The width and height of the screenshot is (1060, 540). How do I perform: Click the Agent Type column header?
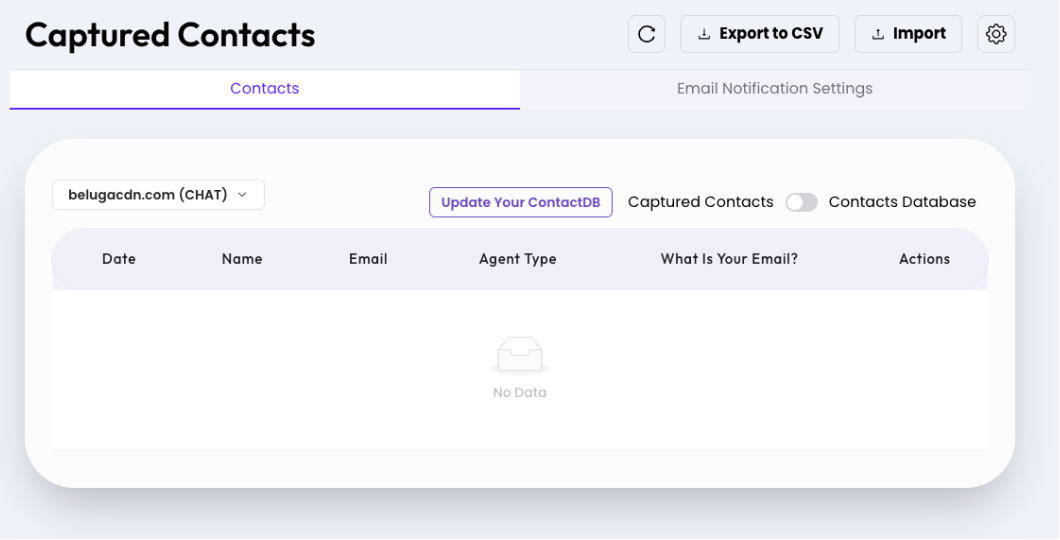[518, 259]
